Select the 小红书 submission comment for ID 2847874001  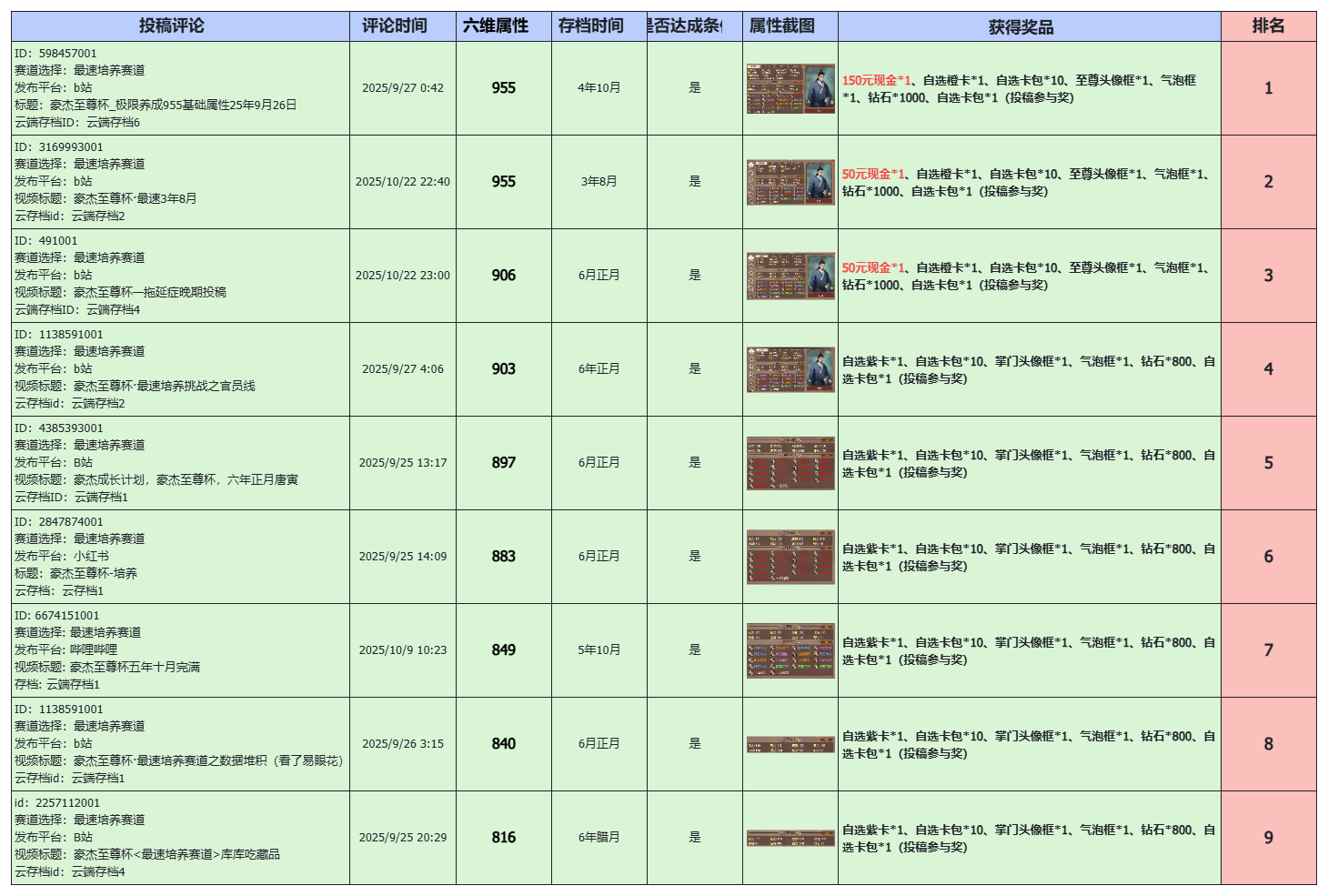180,557
